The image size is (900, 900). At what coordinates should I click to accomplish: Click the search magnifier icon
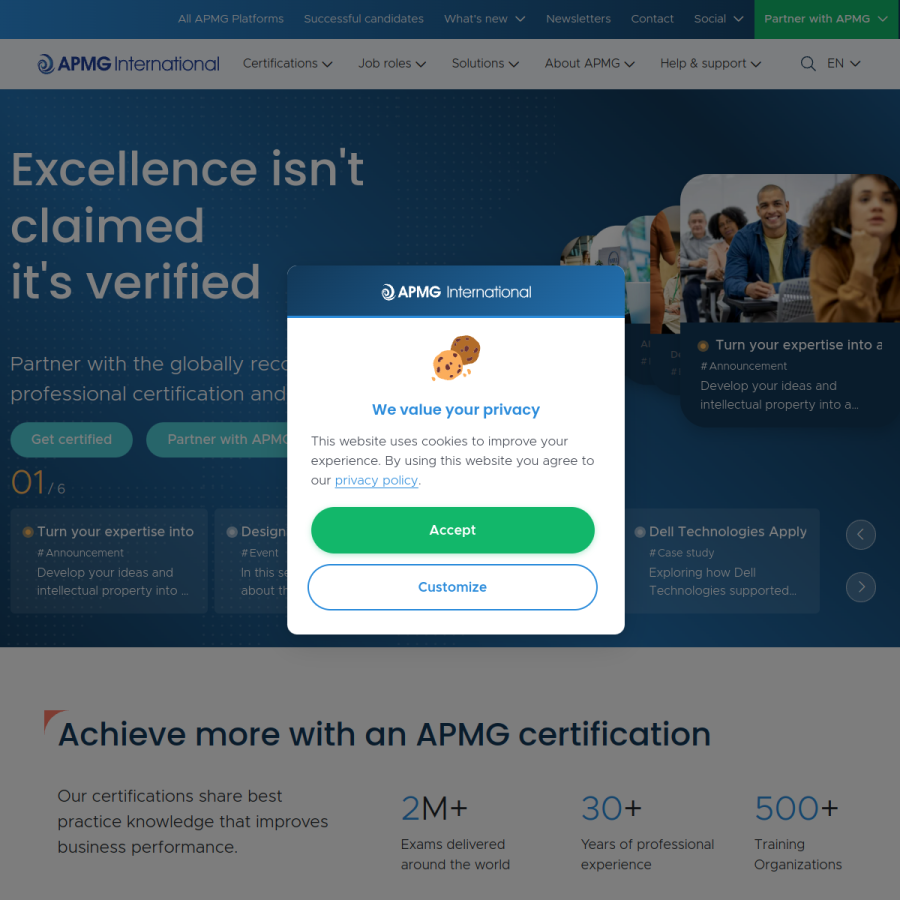[x=808, y=64]
